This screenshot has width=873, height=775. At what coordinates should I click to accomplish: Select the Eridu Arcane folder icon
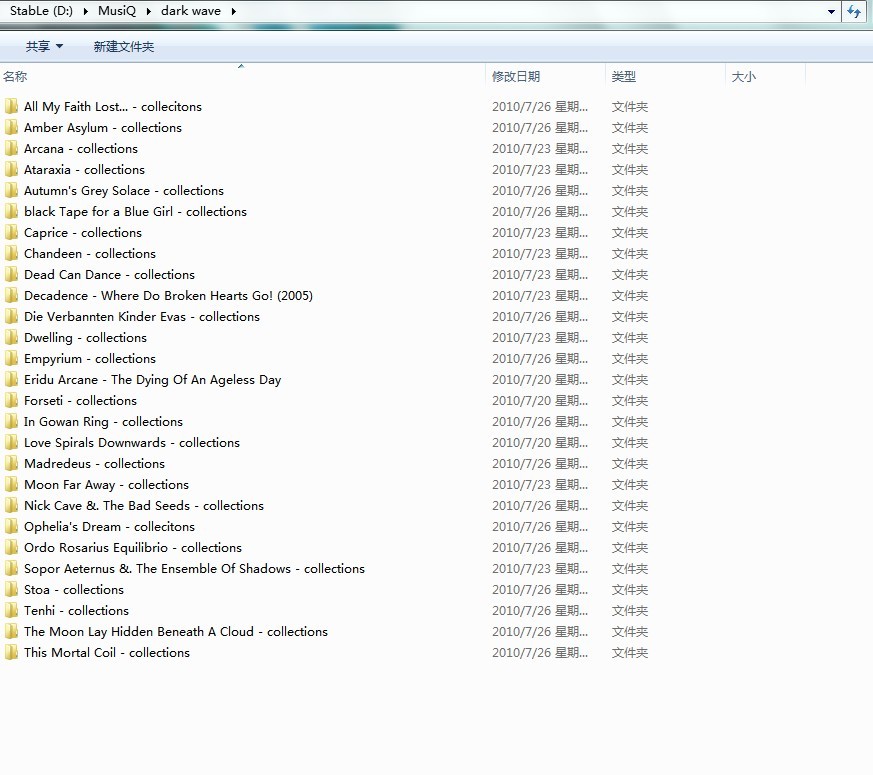click(11, 380)
